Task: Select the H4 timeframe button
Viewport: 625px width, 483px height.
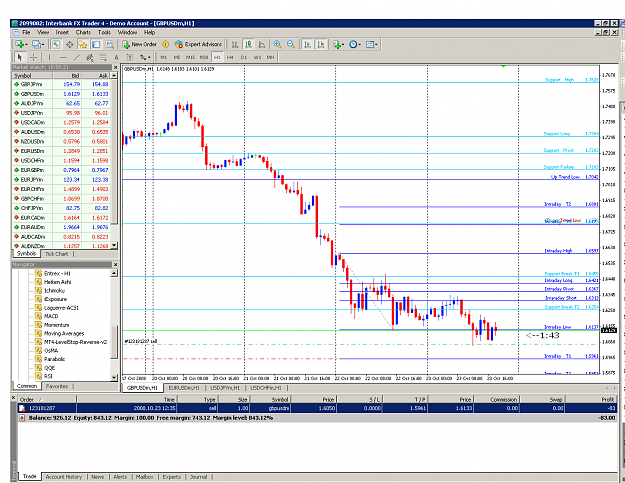Action: click(230, 57)
